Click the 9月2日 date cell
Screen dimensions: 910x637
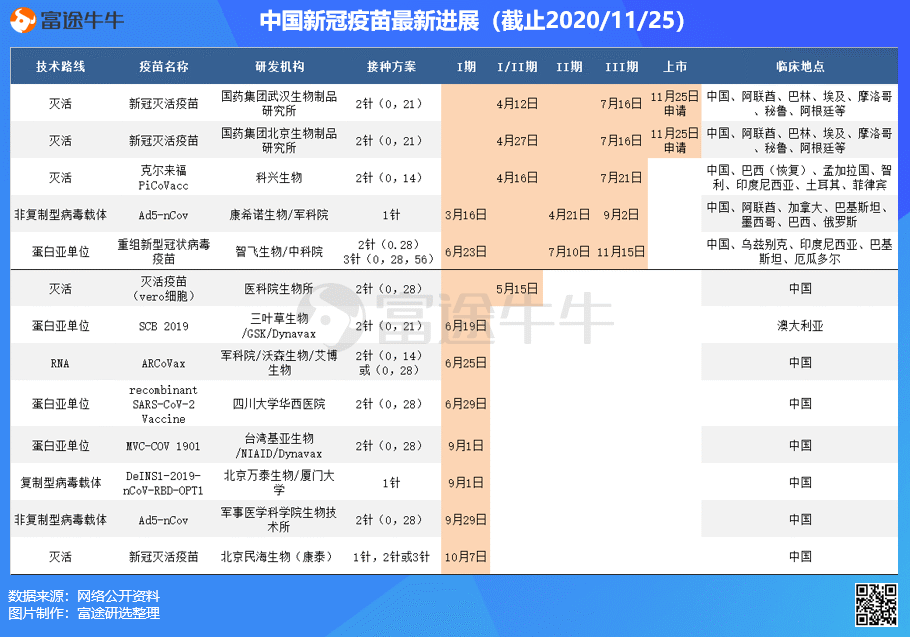click(622, 215)
